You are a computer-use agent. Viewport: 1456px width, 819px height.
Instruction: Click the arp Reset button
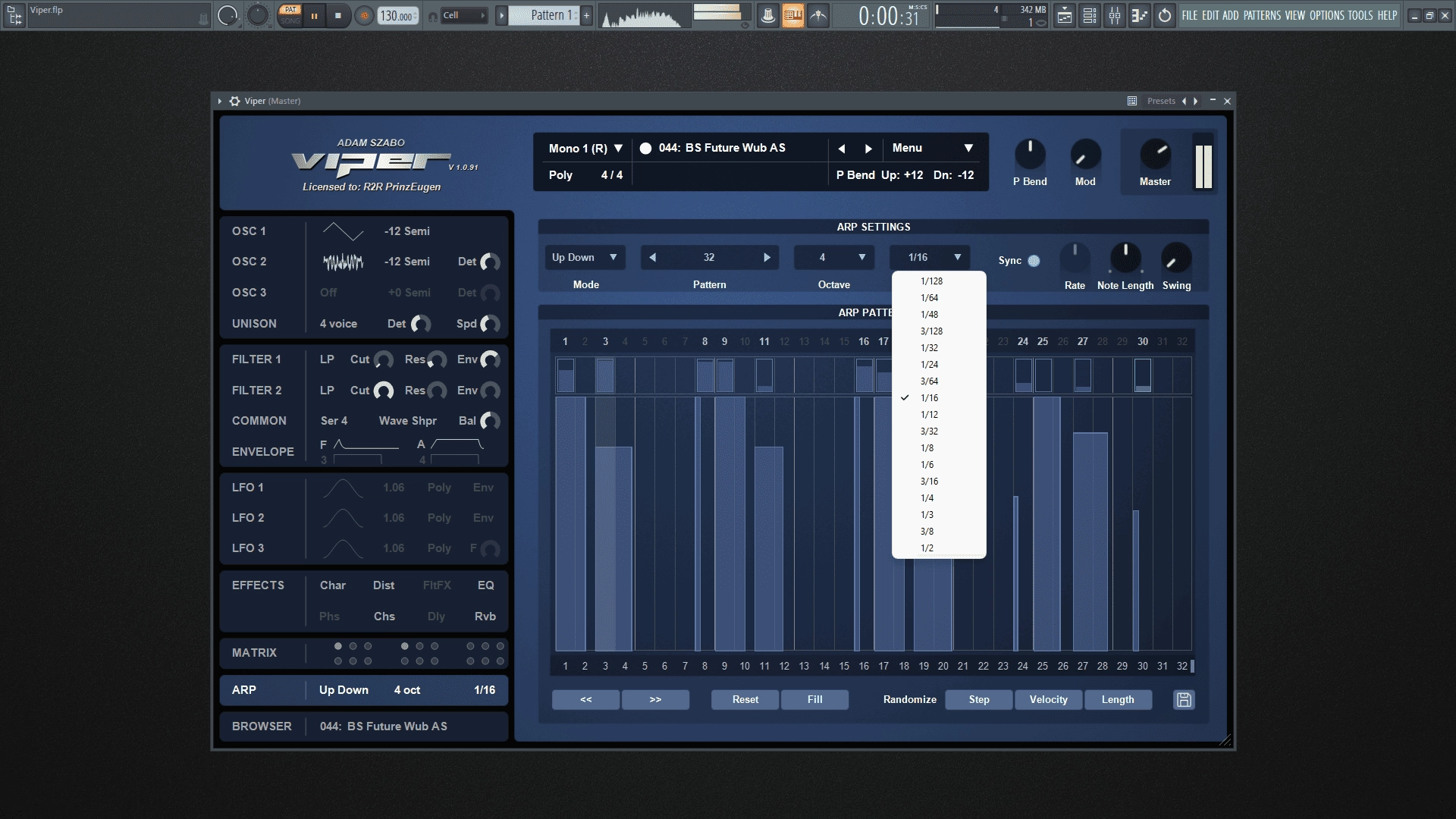(745, 700)
